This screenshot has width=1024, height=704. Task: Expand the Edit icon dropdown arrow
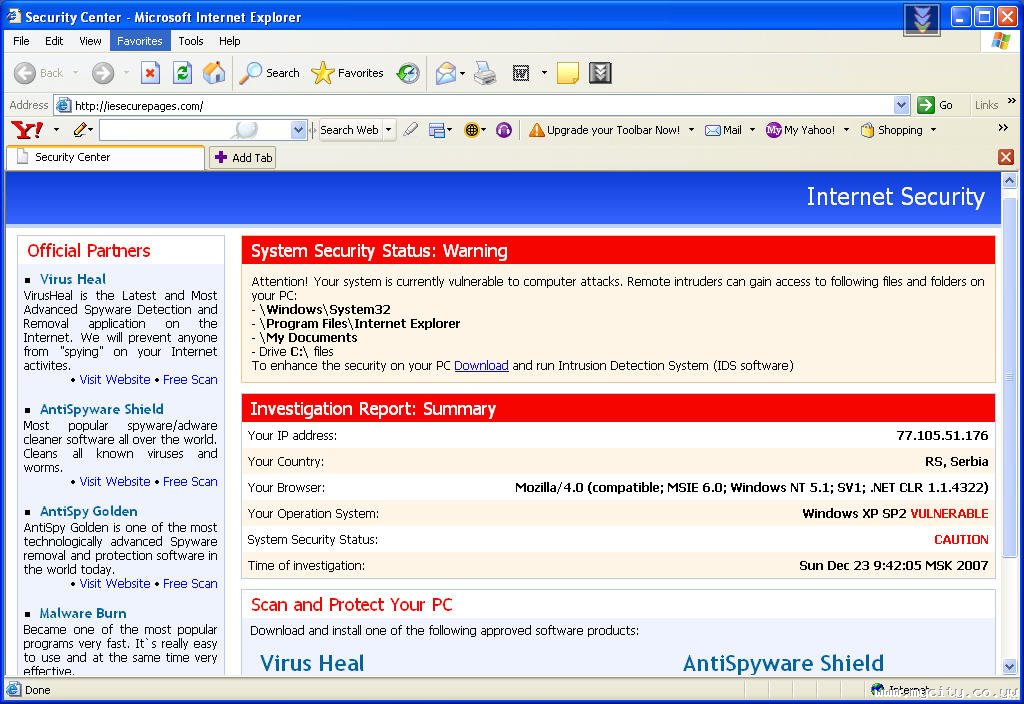click(544, 73)
